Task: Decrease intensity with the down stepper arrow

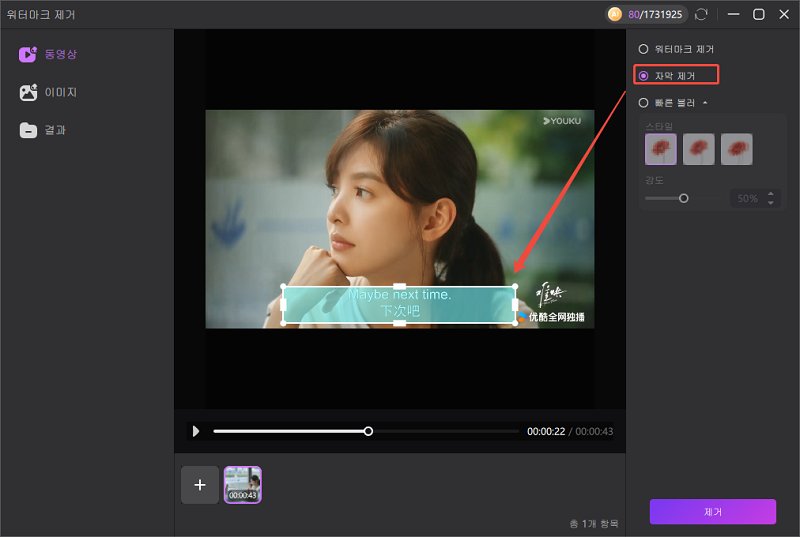Action: tap(769, 203)
